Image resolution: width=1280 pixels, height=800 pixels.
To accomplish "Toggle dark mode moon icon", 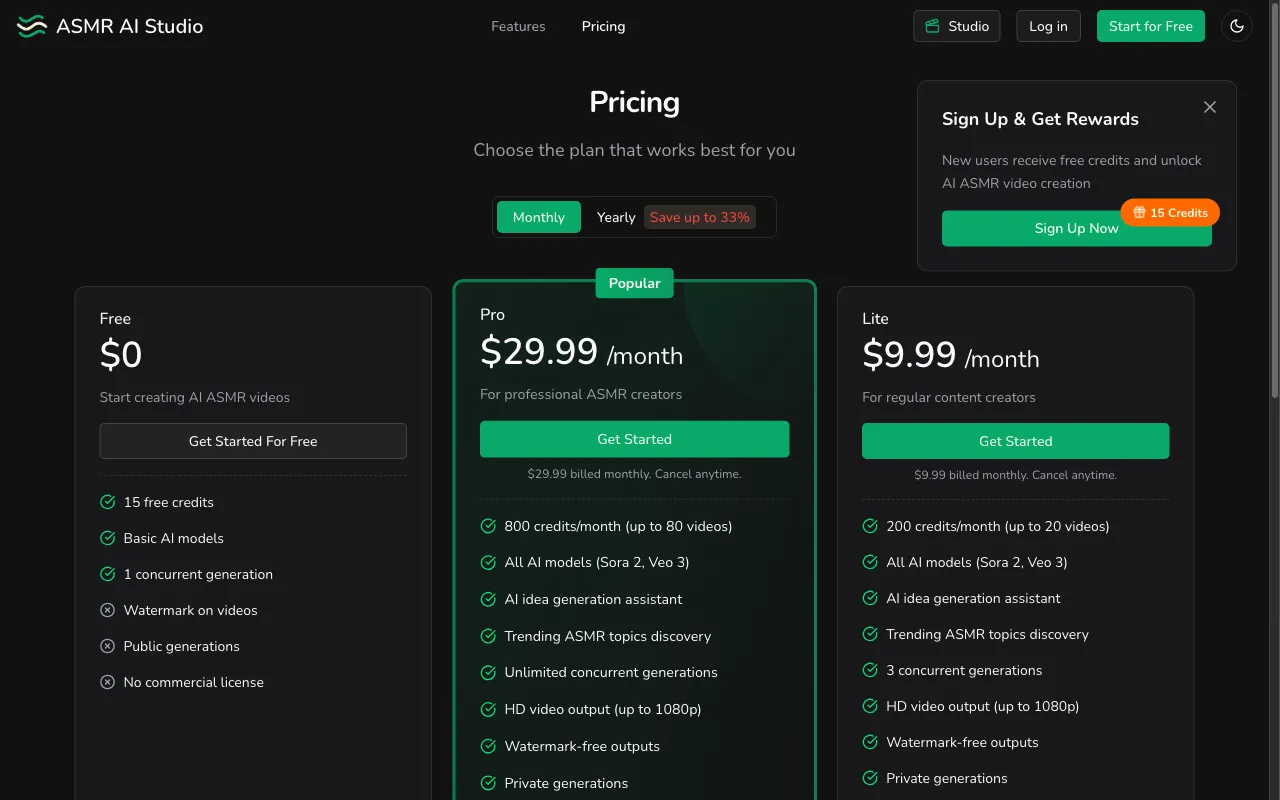I will [x=1237, y=26].
